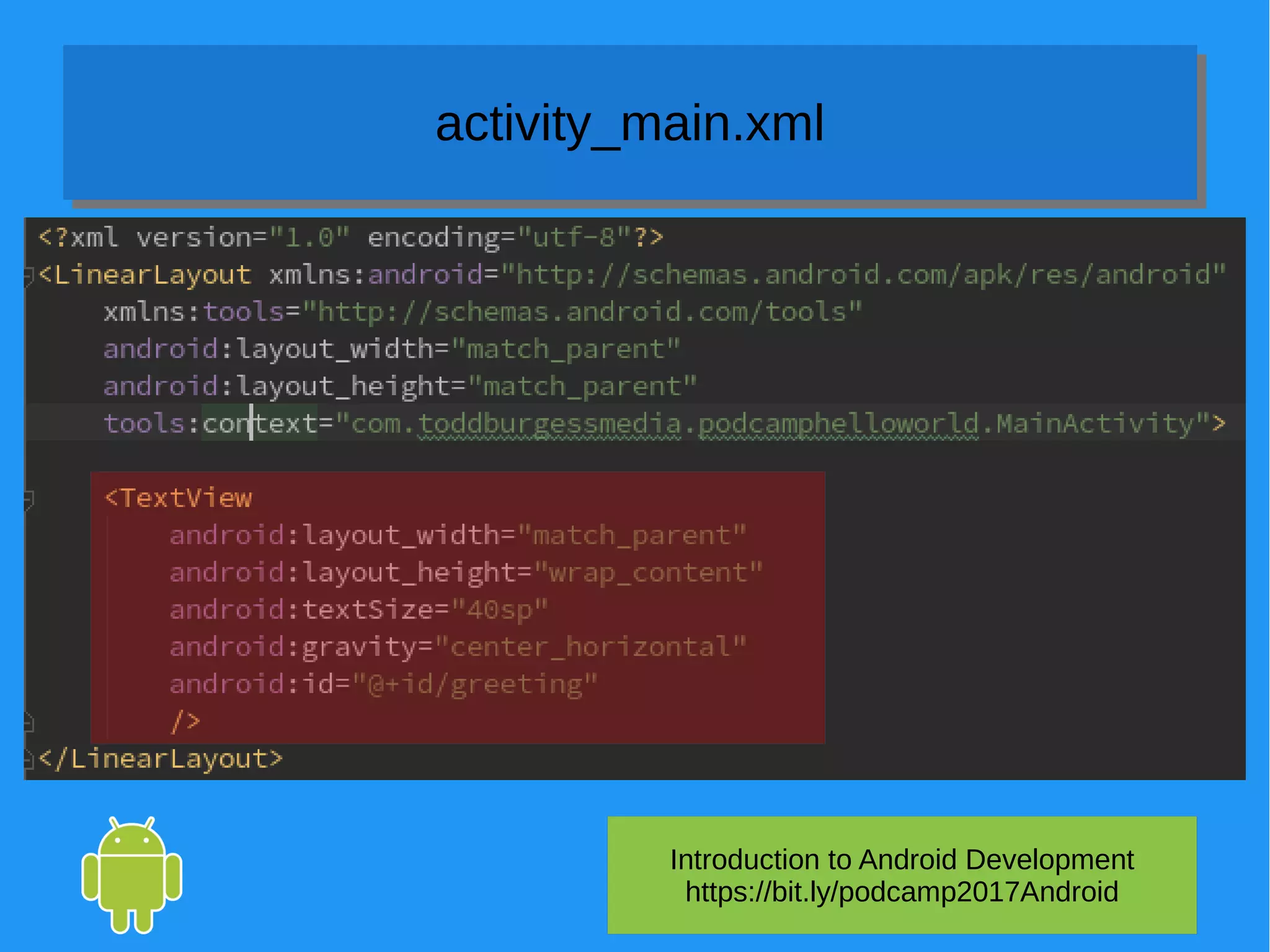
Task: Click the layout_height="wrap_content" line
Action: tap(466, 572)
